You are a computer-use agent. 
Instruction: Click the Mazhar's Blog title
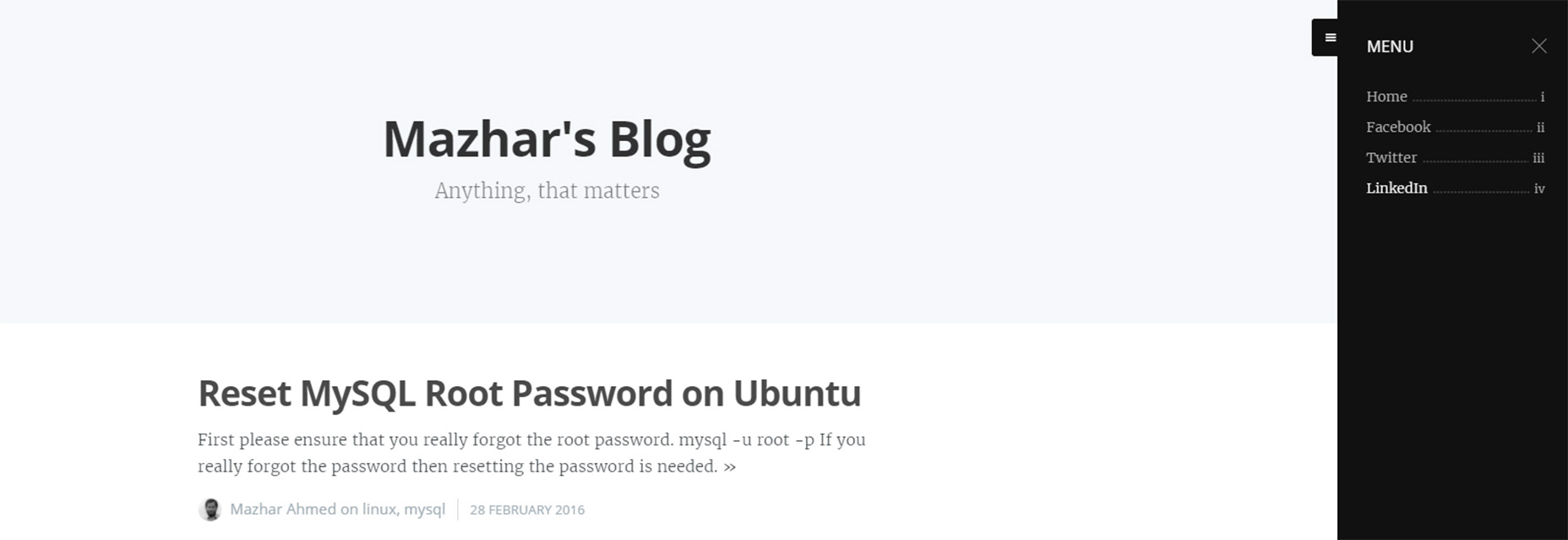tap(547, 139)
